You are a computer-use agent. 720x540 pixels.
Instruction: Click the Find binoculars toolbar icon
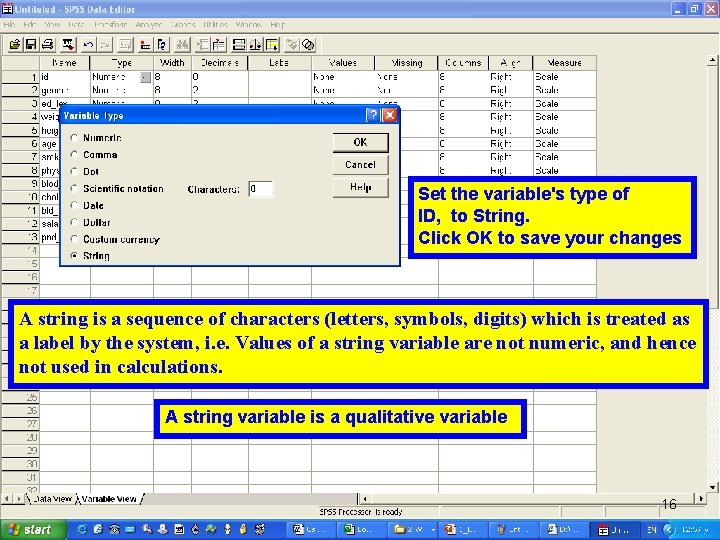coord(182,45)
